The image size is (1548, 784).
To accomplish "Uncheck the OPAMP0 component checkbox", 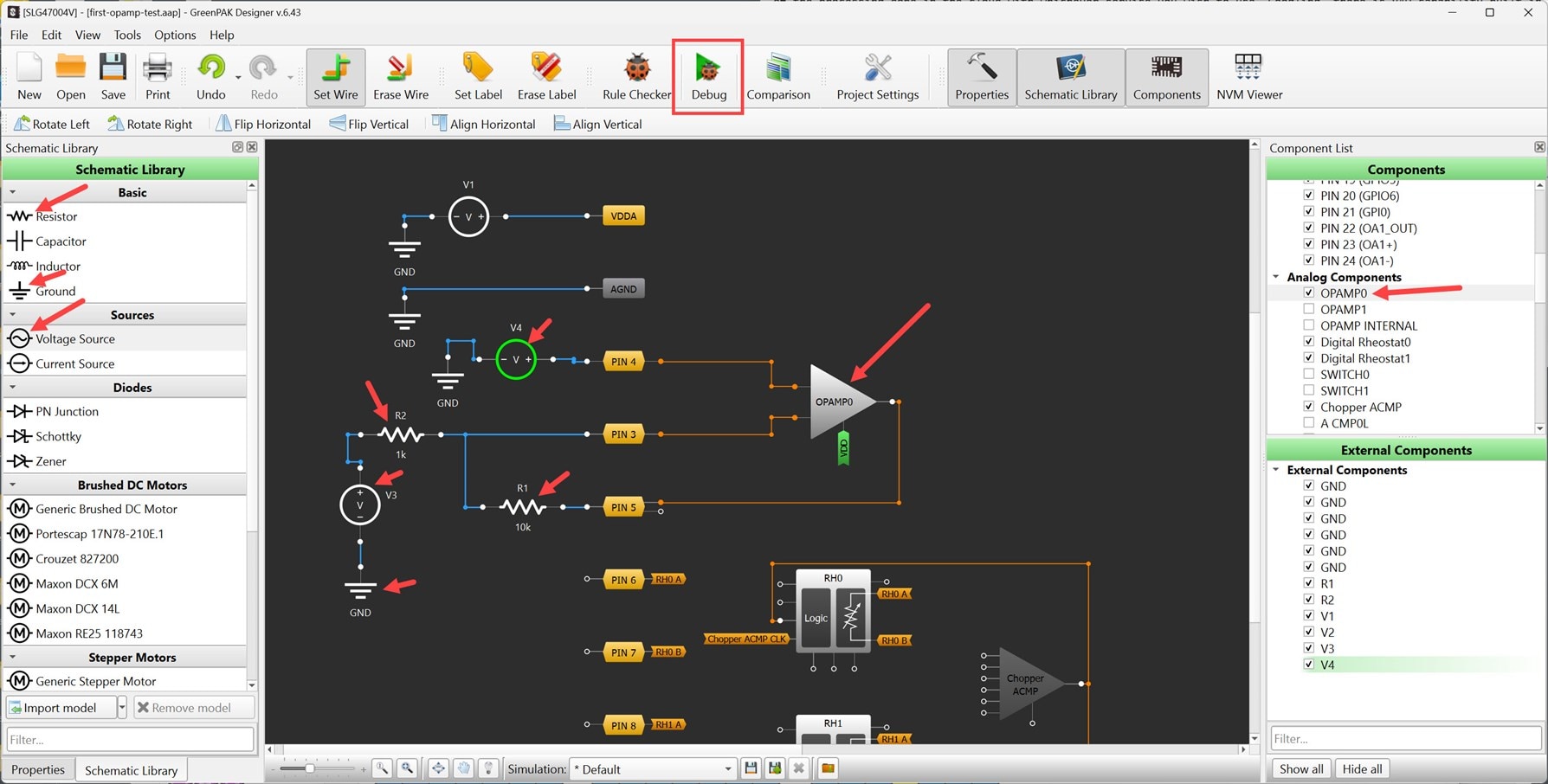I will click(1308, 293).
